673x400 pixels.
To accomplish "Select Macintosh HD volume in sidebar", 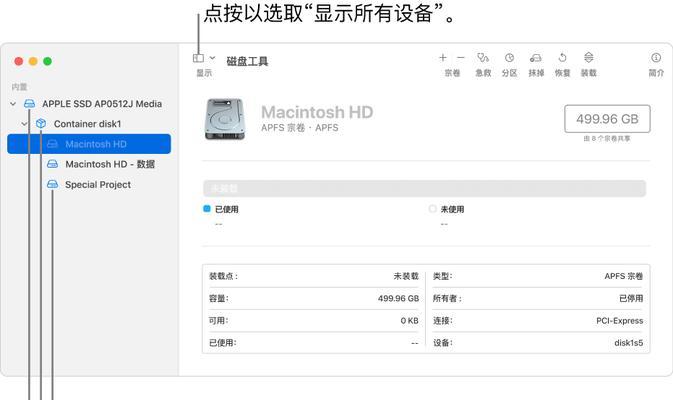I will 89,144.
